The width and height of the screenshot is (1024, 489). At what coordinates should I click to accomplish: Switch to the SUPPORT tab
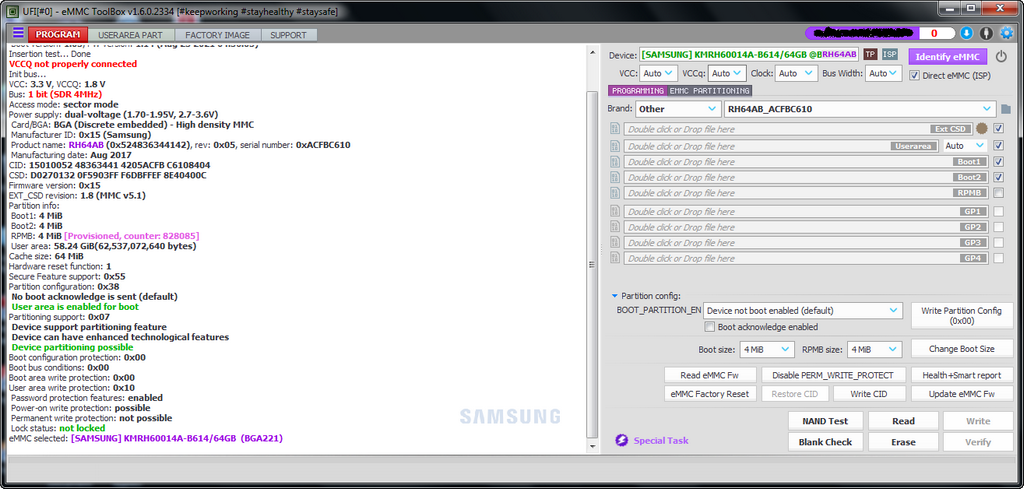pos(288,35)
